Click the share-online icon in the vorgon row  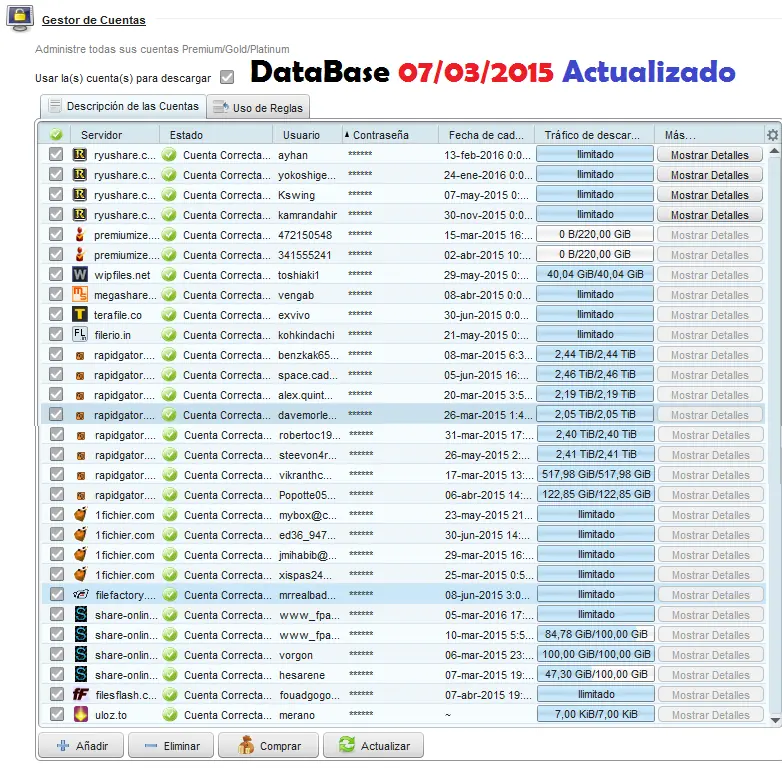coord(81,654)
